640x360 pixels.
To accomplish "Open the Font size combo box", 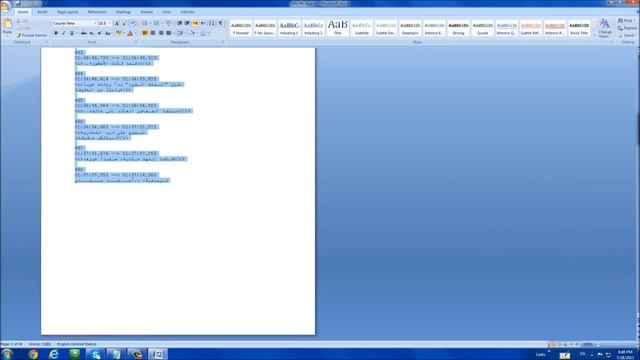I will 104,23.
